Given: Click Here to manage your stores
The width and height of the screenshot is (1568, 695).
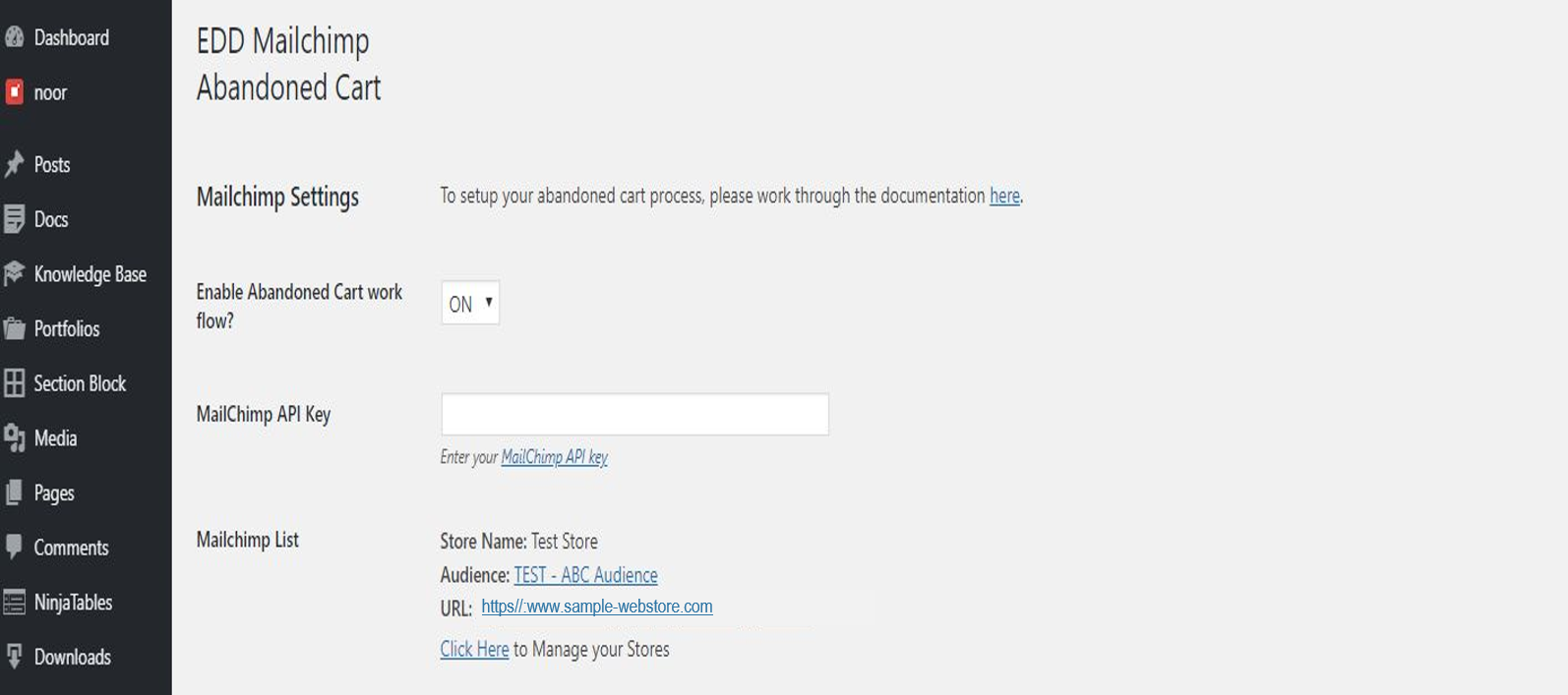Looking at the screenshot, I should (x=474, y=649).
